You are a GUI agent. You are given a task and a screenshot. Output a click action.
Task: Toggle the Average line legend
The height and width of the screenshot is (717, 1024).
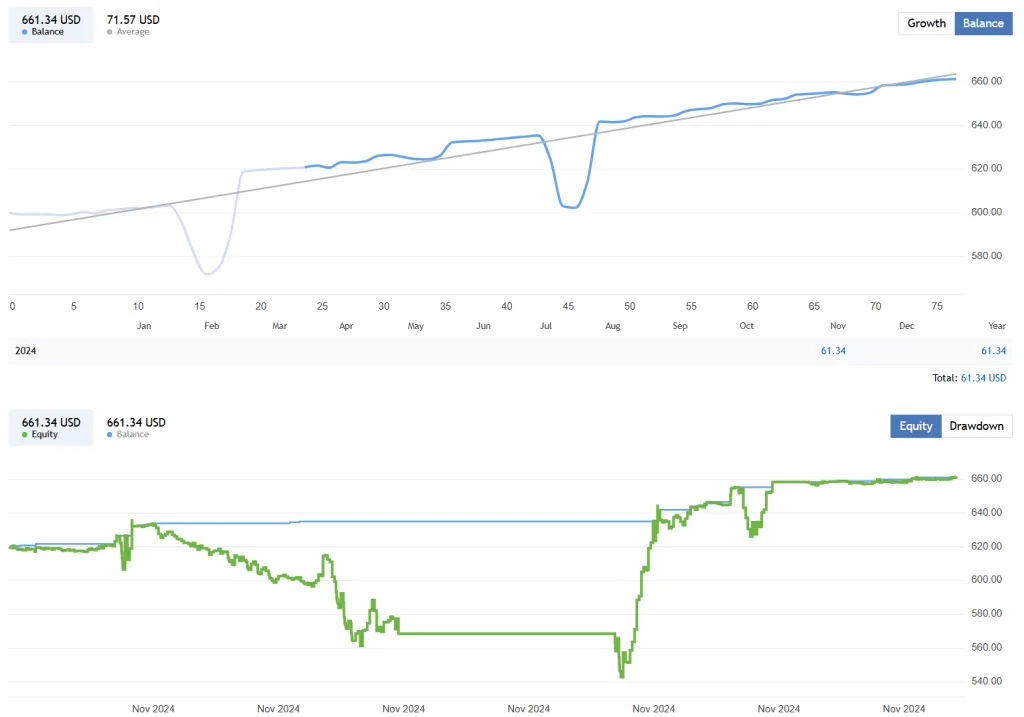click(x=109, y=31)
